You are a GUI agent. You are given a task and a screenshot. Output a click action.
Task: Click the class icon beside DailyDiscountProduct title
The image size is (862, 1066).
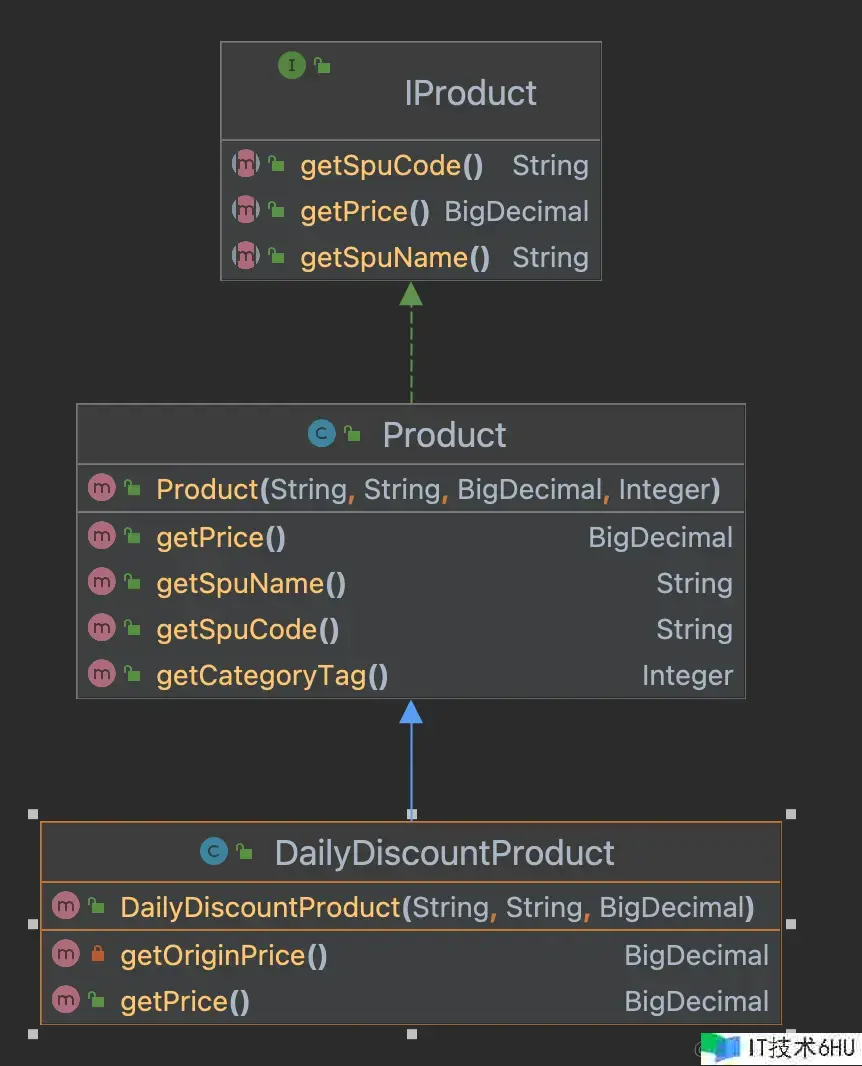click(x=214, y=852)
